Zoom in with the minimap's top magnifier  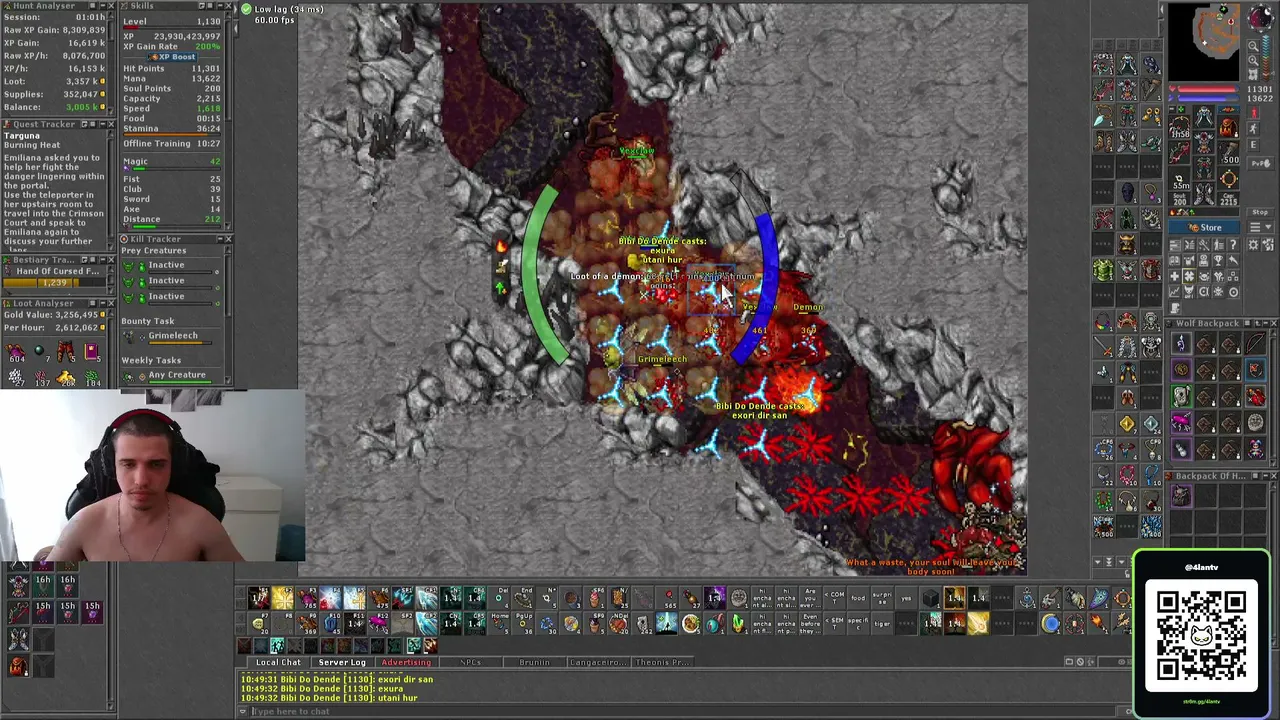coord(1255,46)
